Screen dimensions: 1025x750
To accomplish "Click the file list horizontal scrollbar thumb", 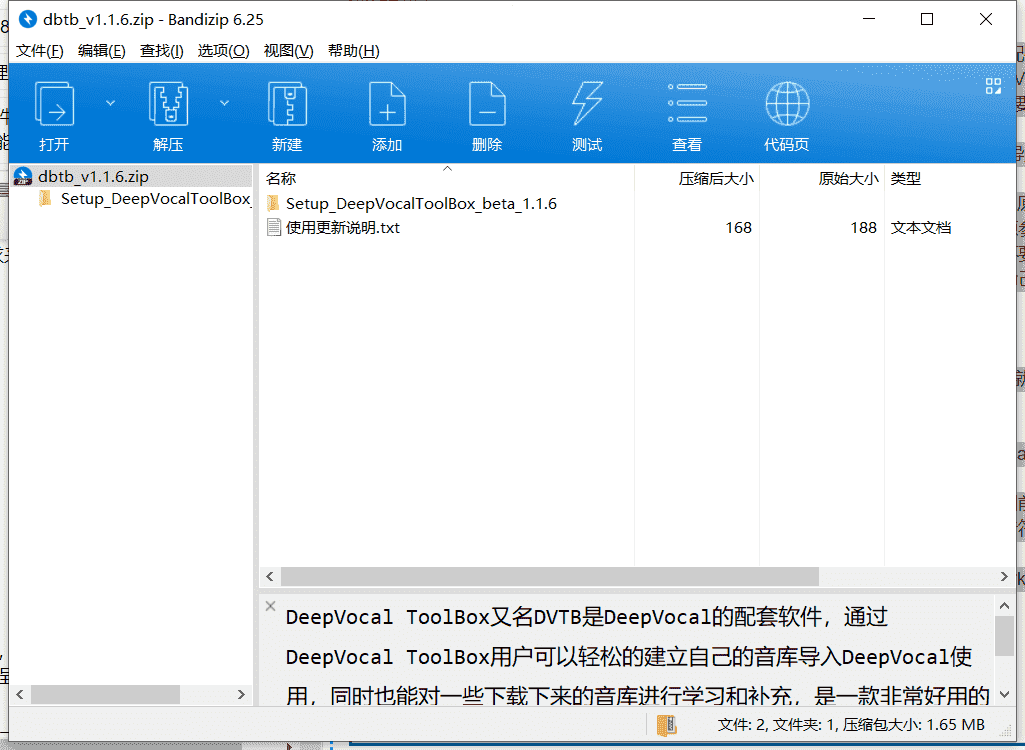I will [550, 576].
